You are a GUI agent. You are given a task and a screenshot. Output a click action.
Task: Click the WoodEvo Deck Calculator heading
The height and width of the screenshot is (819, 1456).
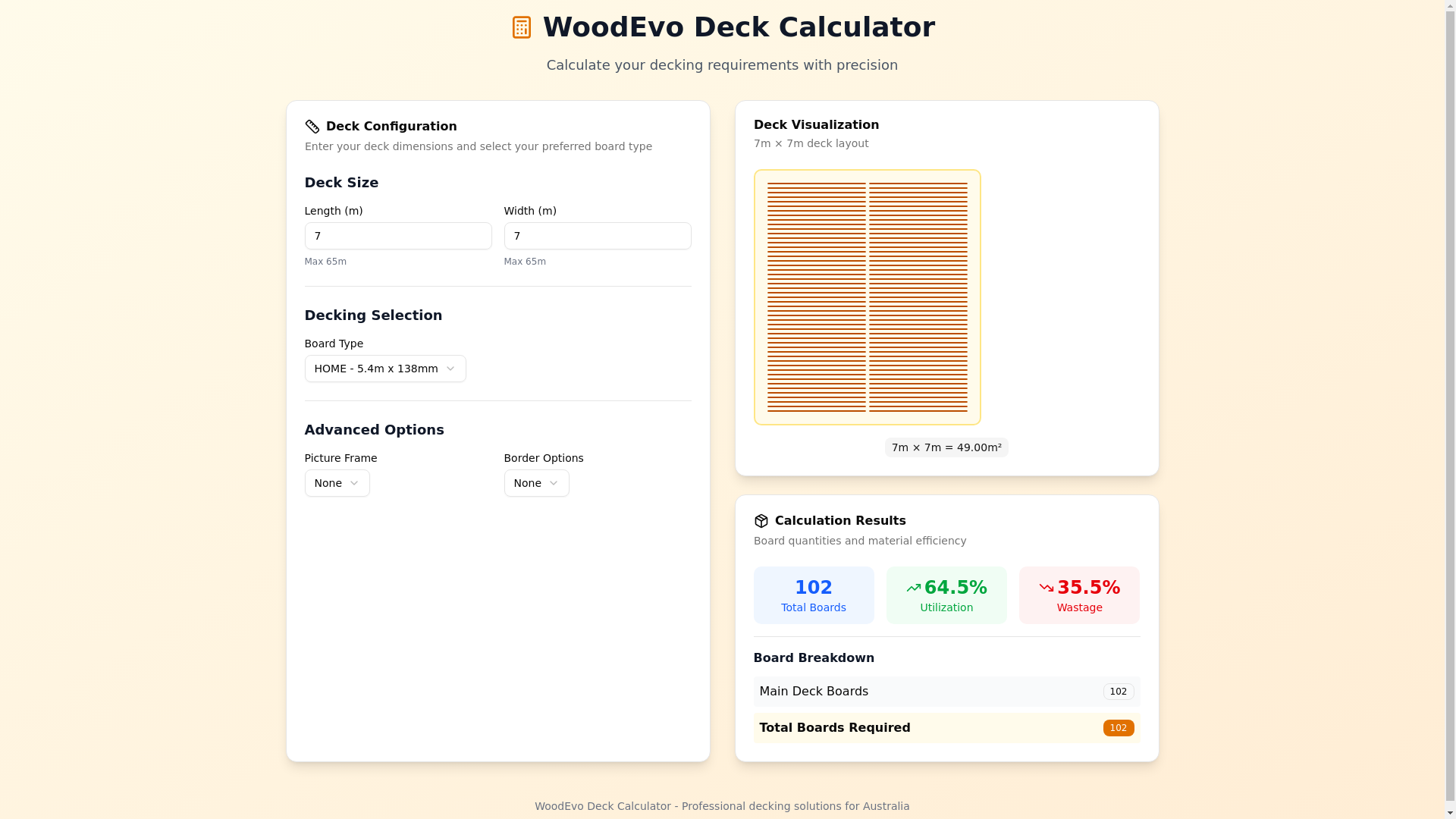(739, 27)
